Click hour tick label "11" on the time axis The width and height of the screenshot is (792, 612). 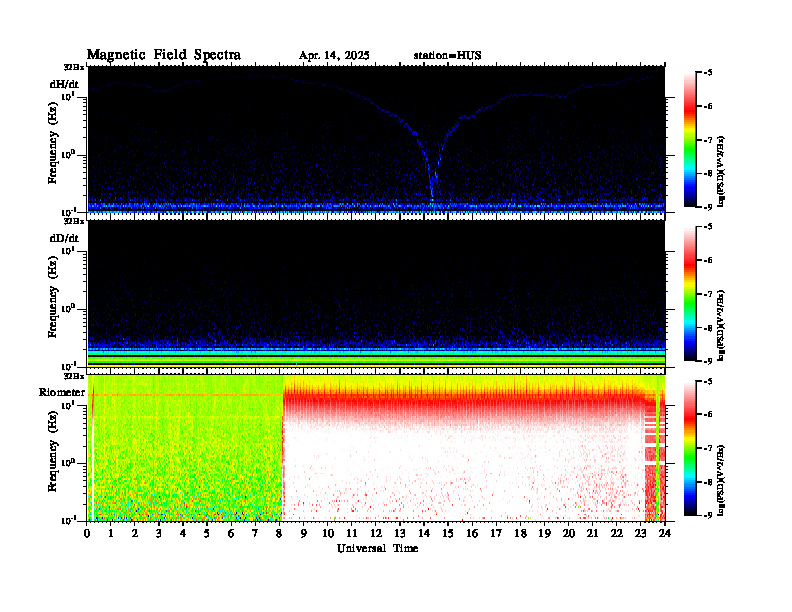[x=352, y=534]
